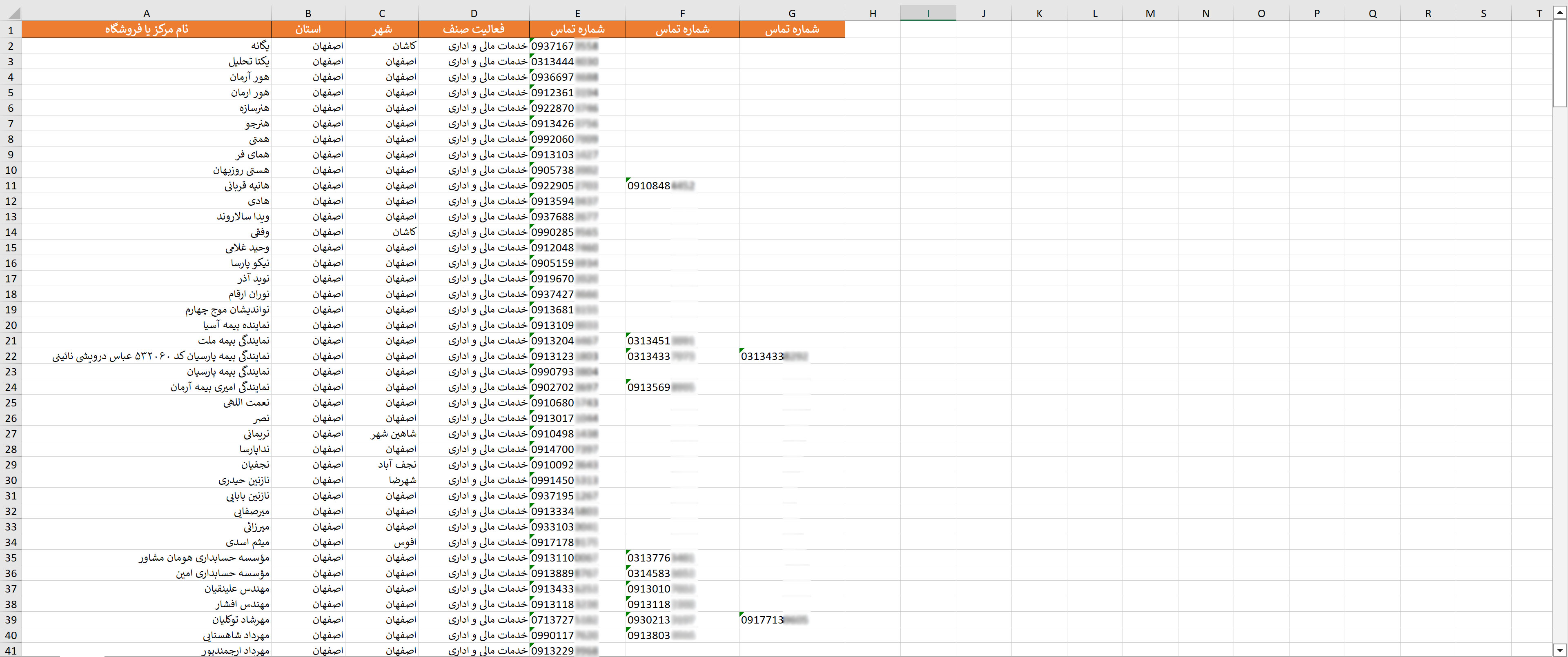Image resolution: width=1568 pixels, height=657 pixels.
Task: Select row 11 header
Action: (x=11, y=186)
